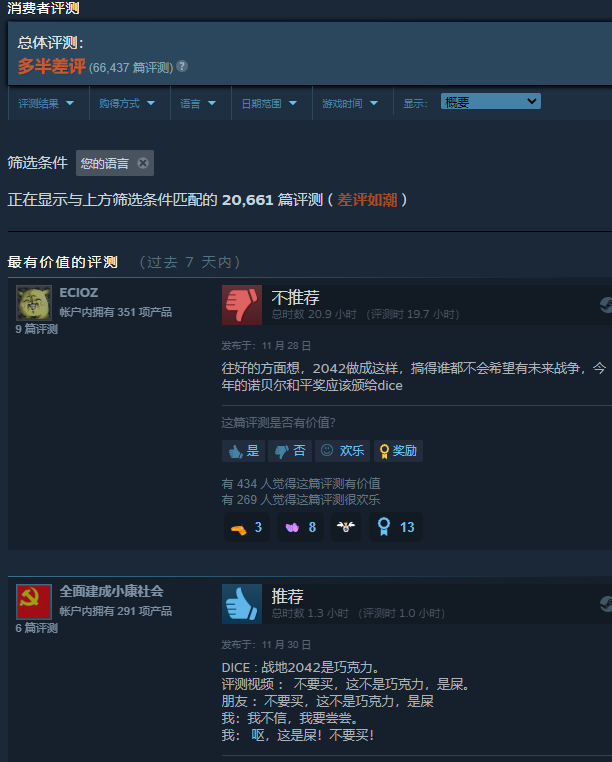This screenshot has height=762, width=612.
Task: Vote 否 on ECIOZ's review
Action: pos(290,451)
